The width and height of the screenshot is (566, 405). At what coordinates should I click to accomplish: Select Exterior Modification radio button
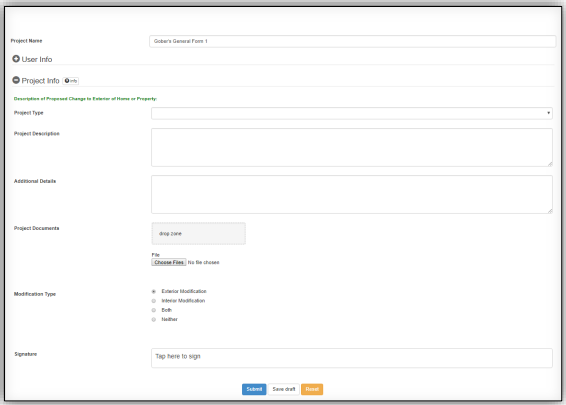click(x=154, y=291)
